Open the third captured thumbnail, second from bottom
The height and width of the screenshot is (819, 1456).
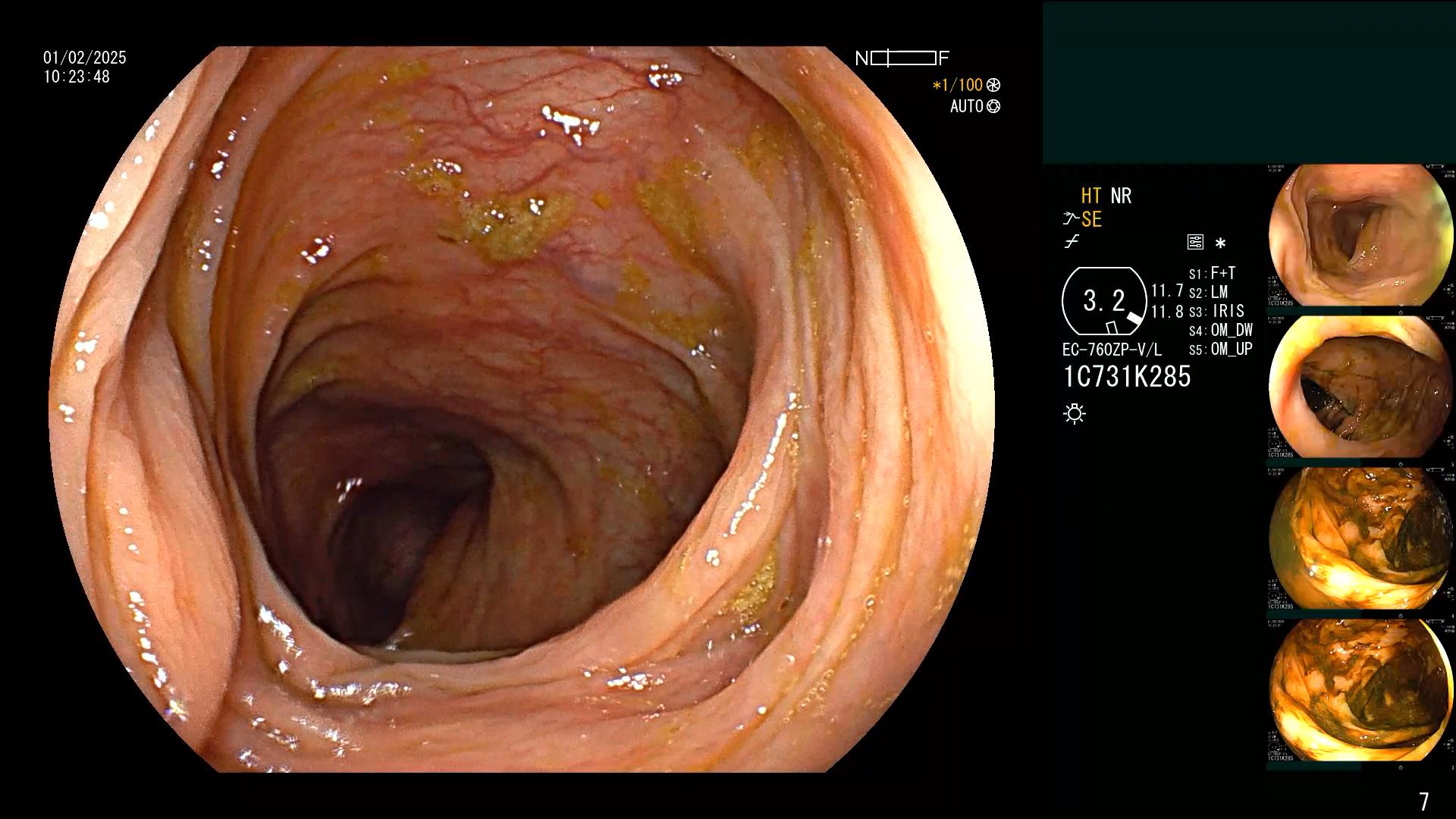coord(1360,538)
